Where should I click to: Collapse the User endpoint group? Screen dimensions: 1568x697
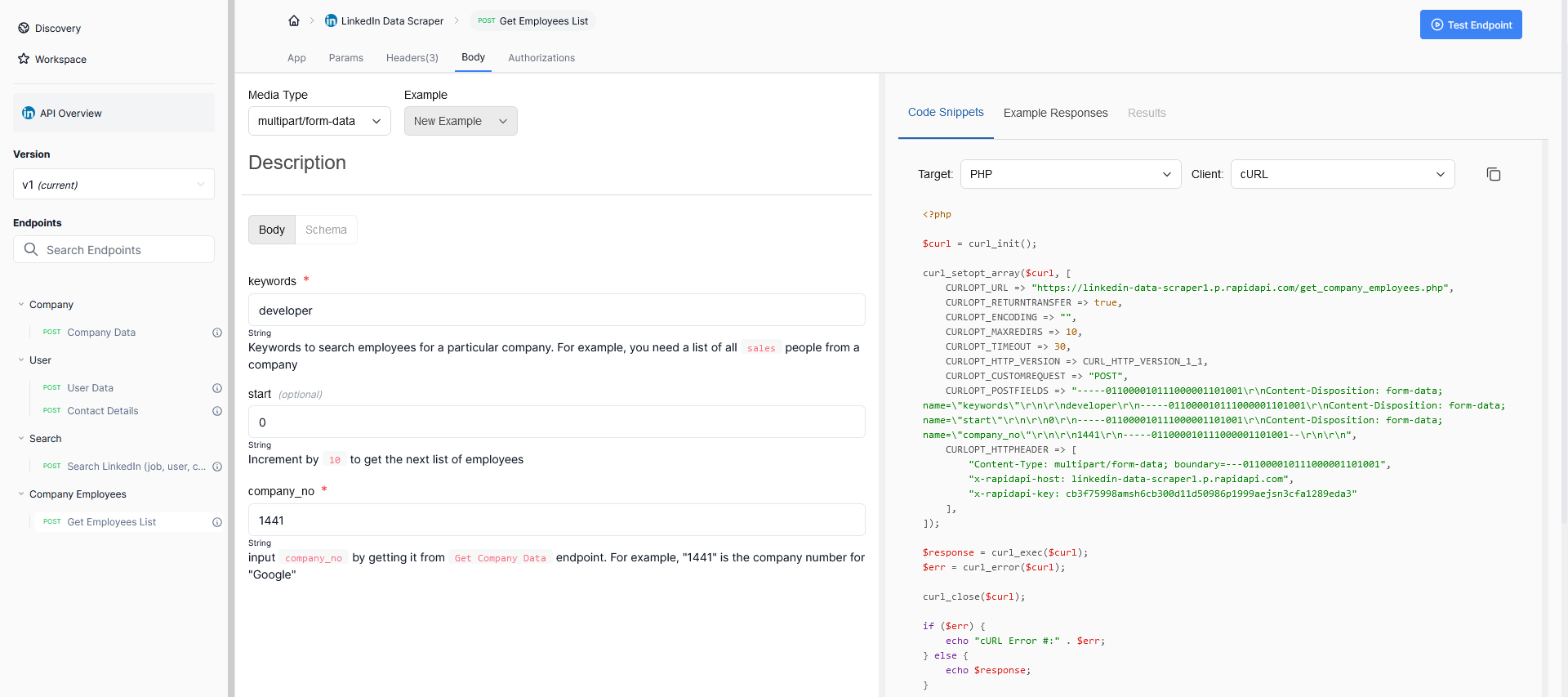click(21, 360)
